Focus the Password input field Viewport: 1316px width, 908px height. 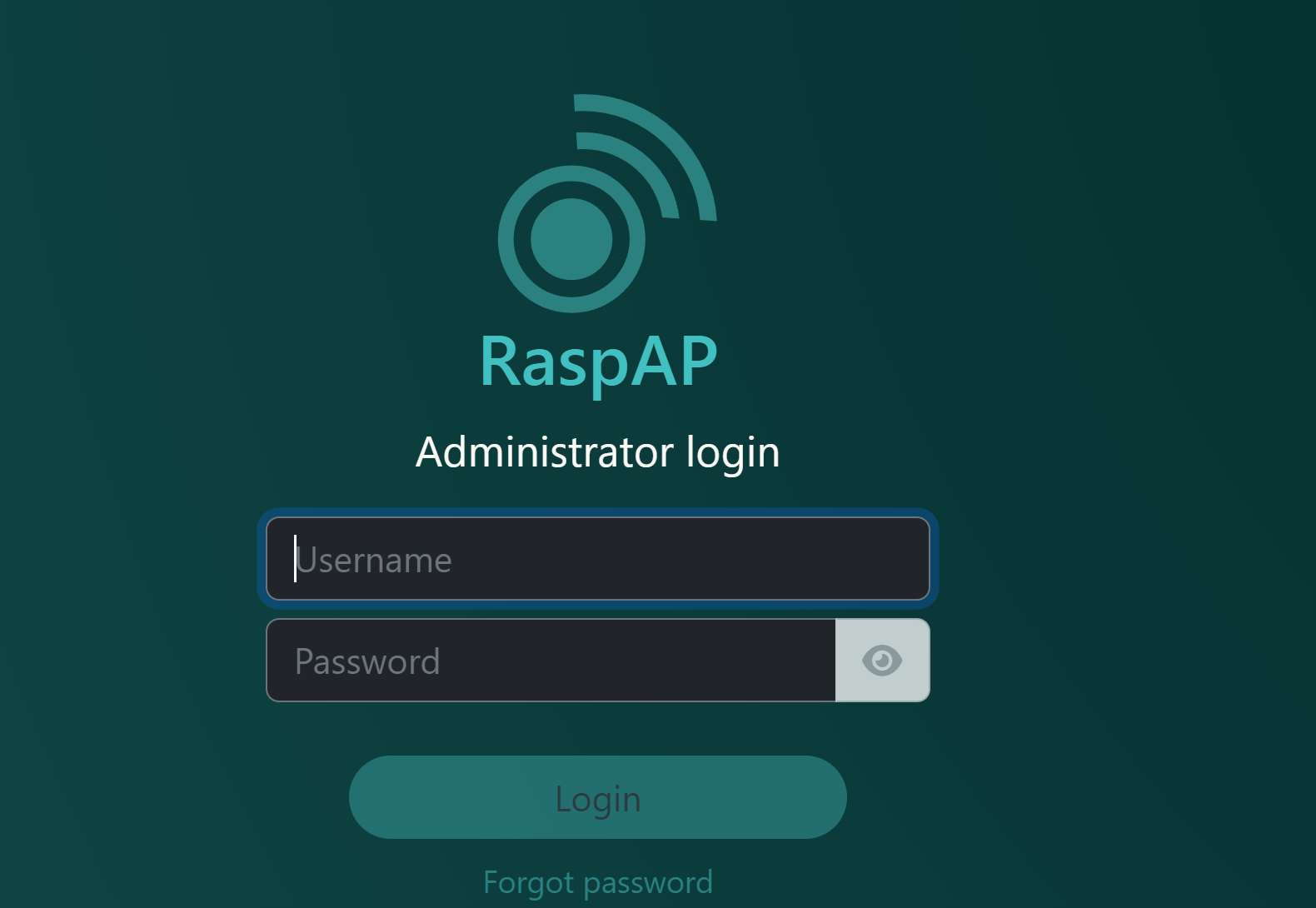click(x=551, y=660)
